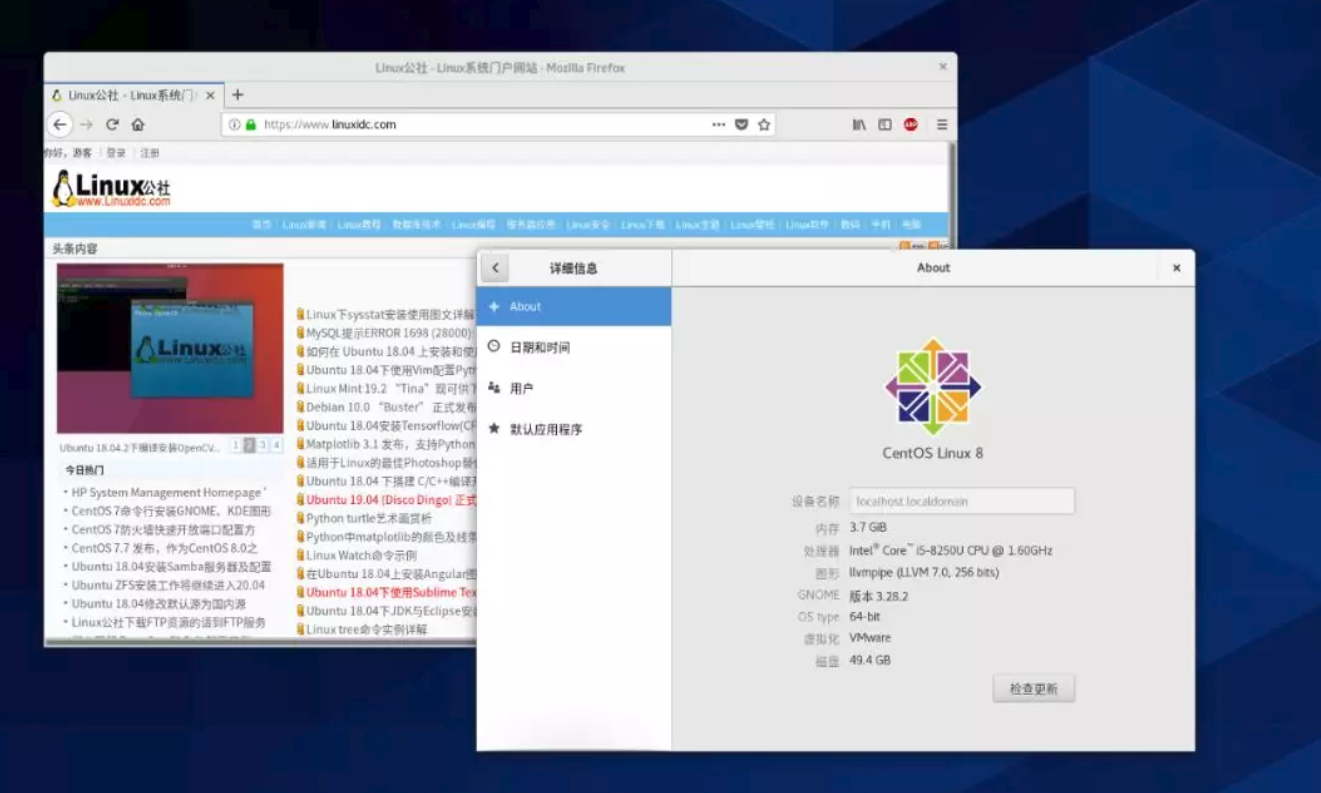Click the green padlock security icon
Viewport: 1321px width, 793px height.
pos(250,125)
